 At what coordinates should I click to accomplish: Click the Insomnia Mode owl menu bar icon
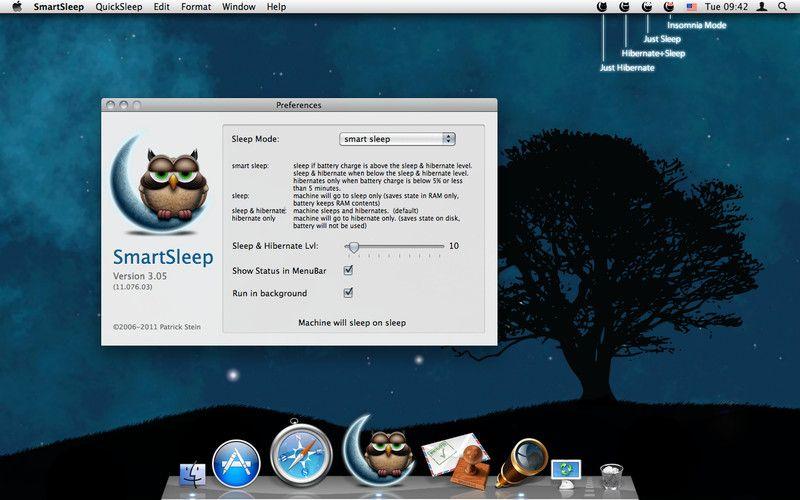(669, 7)
